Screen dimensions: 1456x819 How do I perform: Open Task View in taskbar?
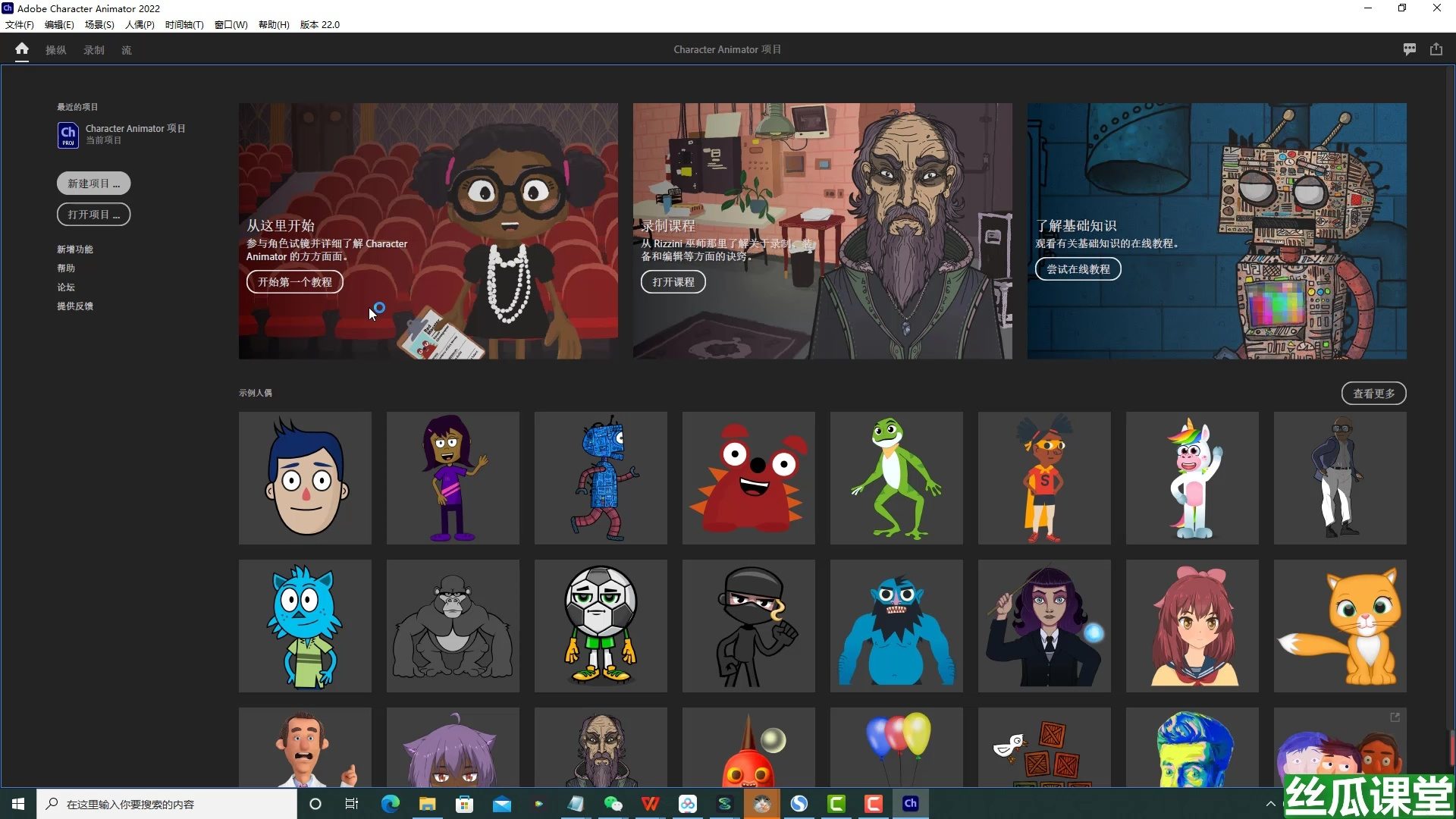tap(352, 804)
